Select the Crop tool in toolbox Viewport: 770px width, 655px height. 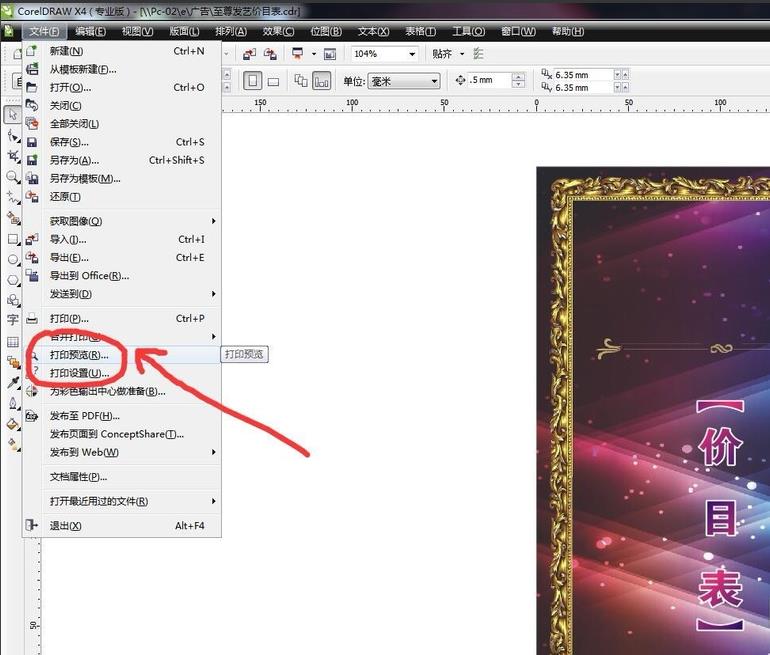point(13,156)
